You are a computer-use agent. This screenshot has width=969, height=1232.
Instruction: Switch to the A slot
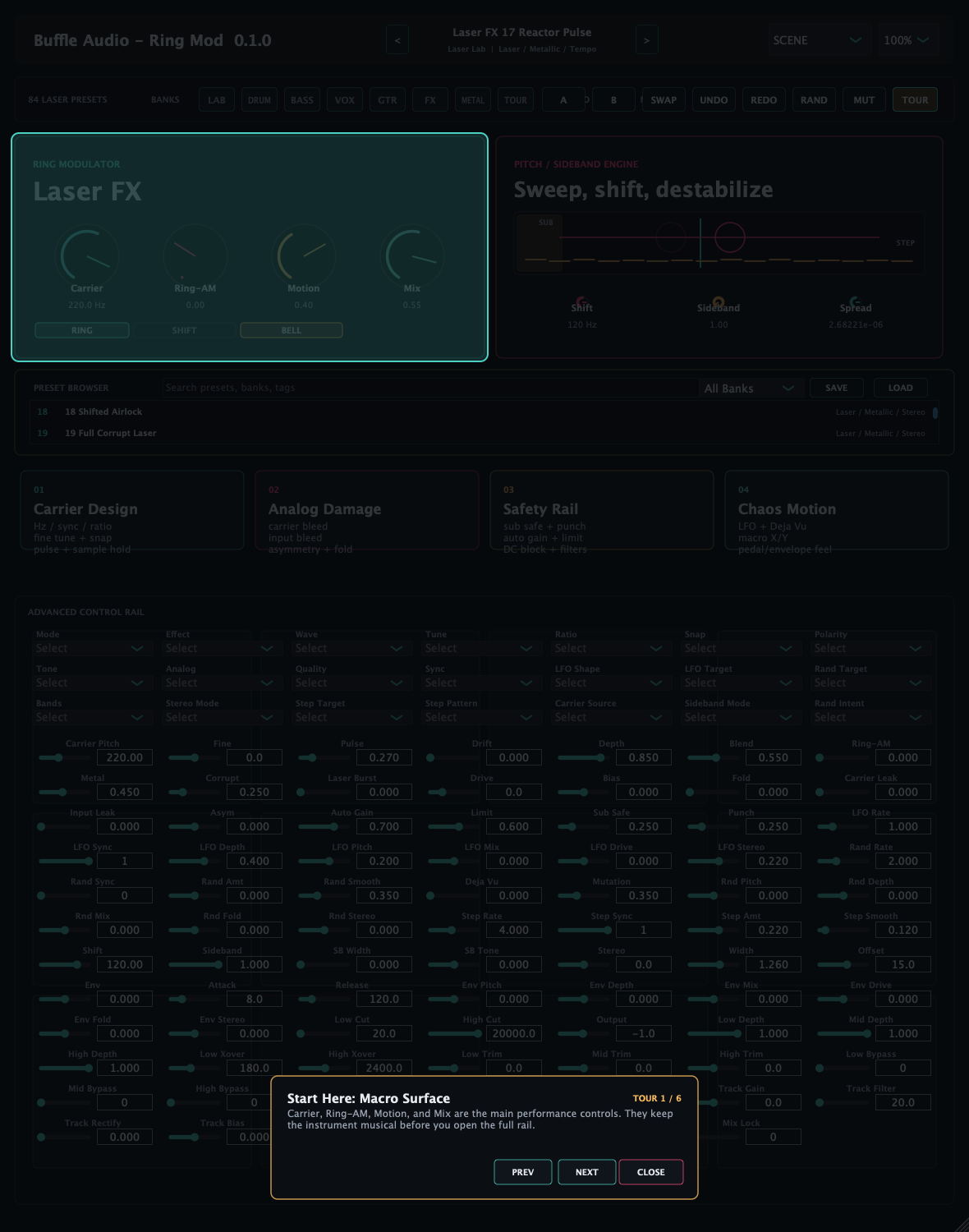[x=563, y=100]
